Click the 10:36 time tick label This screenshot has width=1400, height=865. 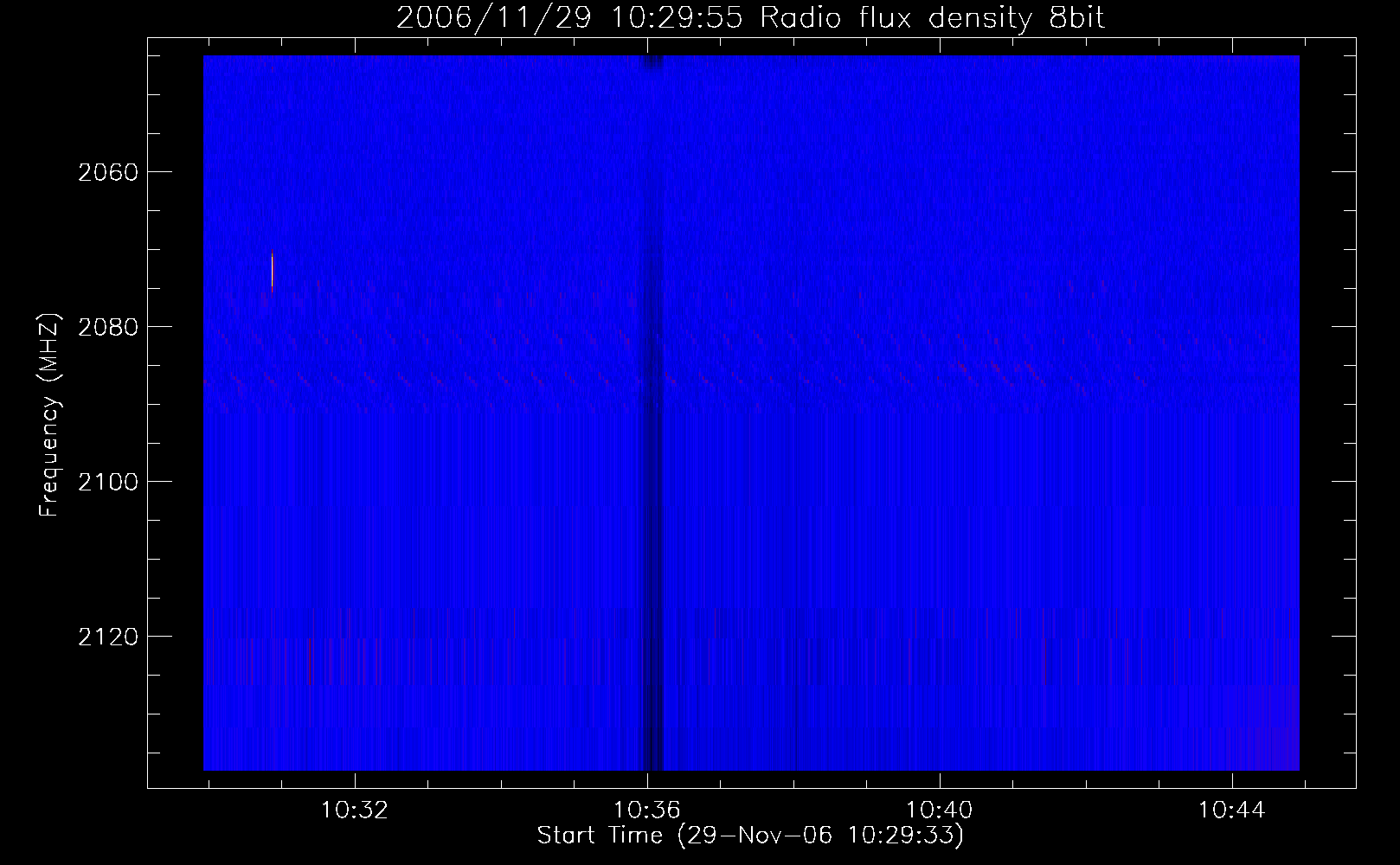647,810
